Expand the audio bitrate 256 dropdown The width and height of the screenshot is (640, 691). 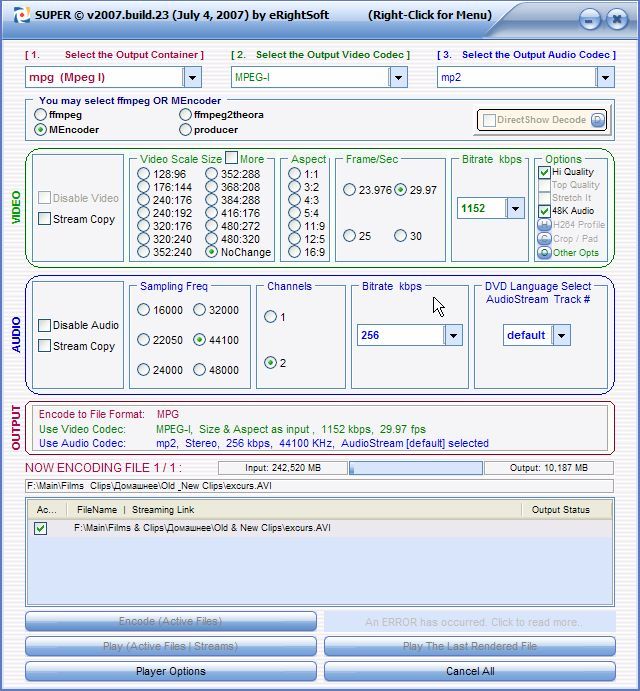pyautogui.click(x=453, y=335)
